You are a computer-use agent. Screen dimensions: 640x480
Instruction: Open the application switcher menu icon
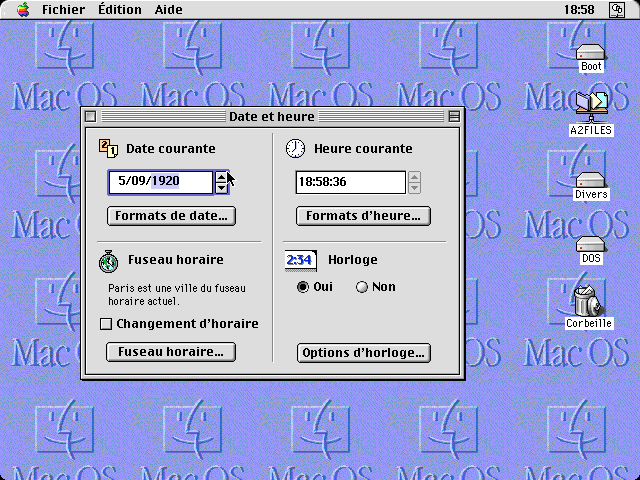(x=617, y=10)
